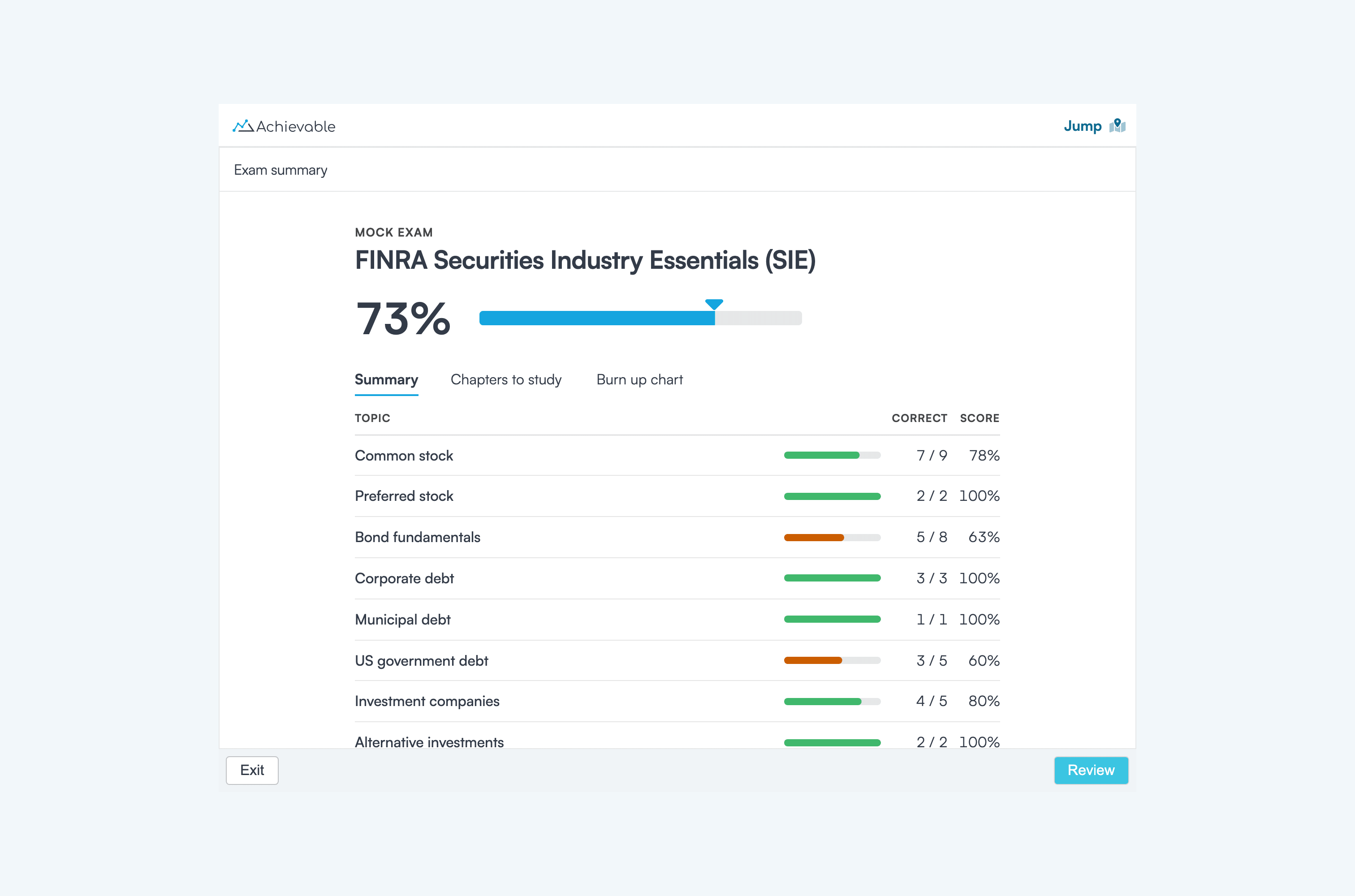Click the 7 / 9 correct value
1355x896 pixels.
(x=932, y=456)
